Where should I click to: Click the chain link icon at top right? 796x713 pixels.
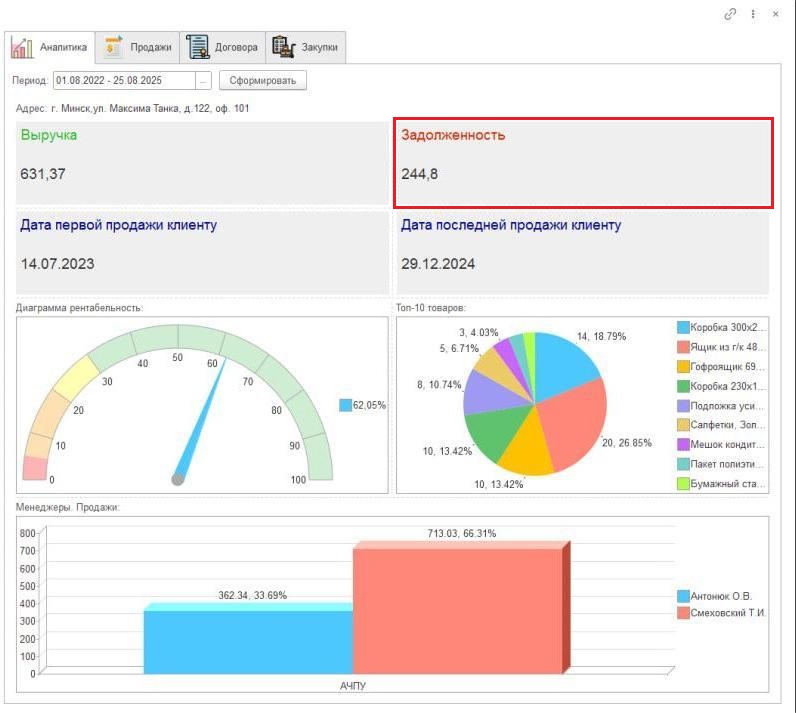coord(731,14)
